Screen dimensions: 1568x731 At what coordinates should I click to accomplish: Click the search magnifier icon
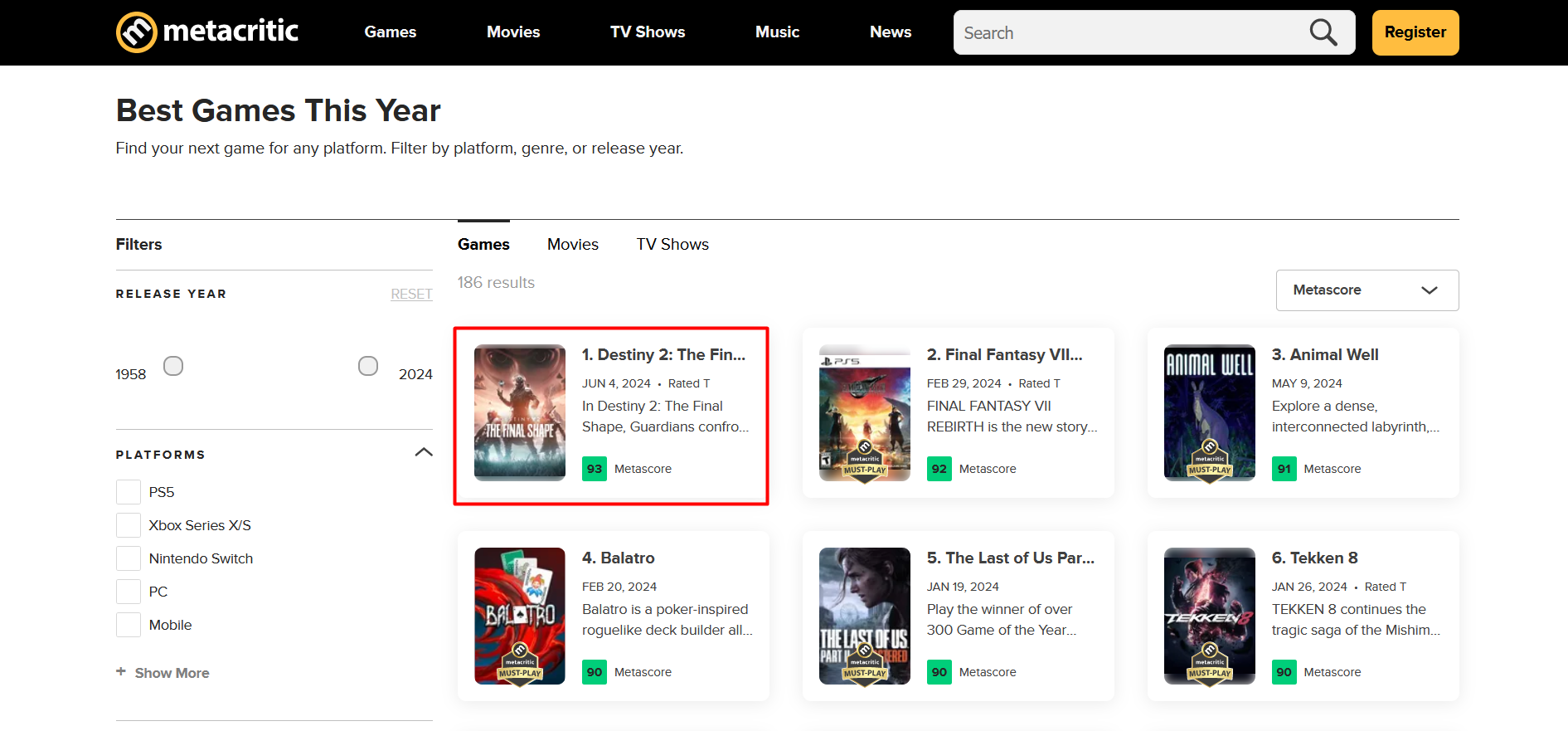click(1323, 32)
